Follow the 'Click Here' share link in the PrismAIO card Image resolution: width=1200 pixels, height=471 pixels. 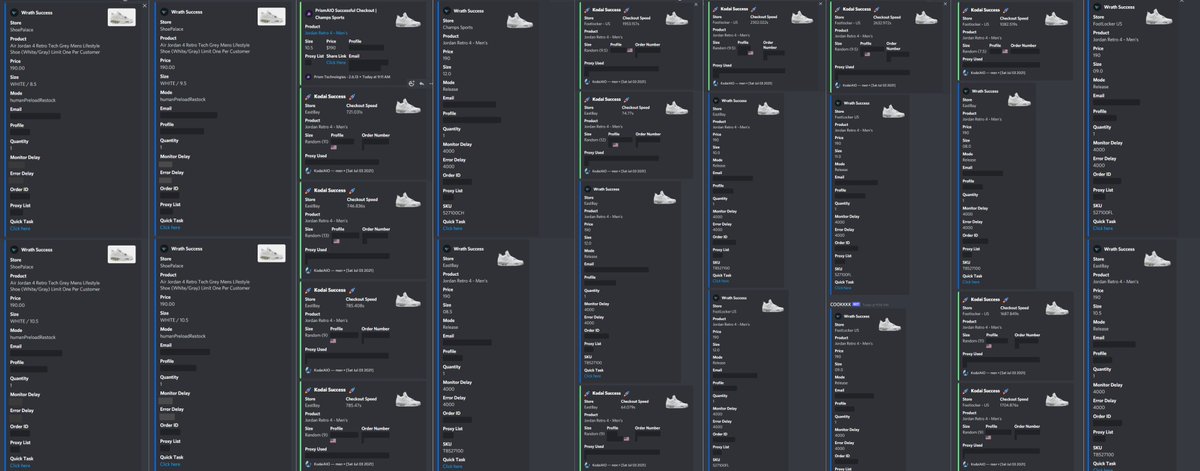pyautogui.click(x=335, y=62)
